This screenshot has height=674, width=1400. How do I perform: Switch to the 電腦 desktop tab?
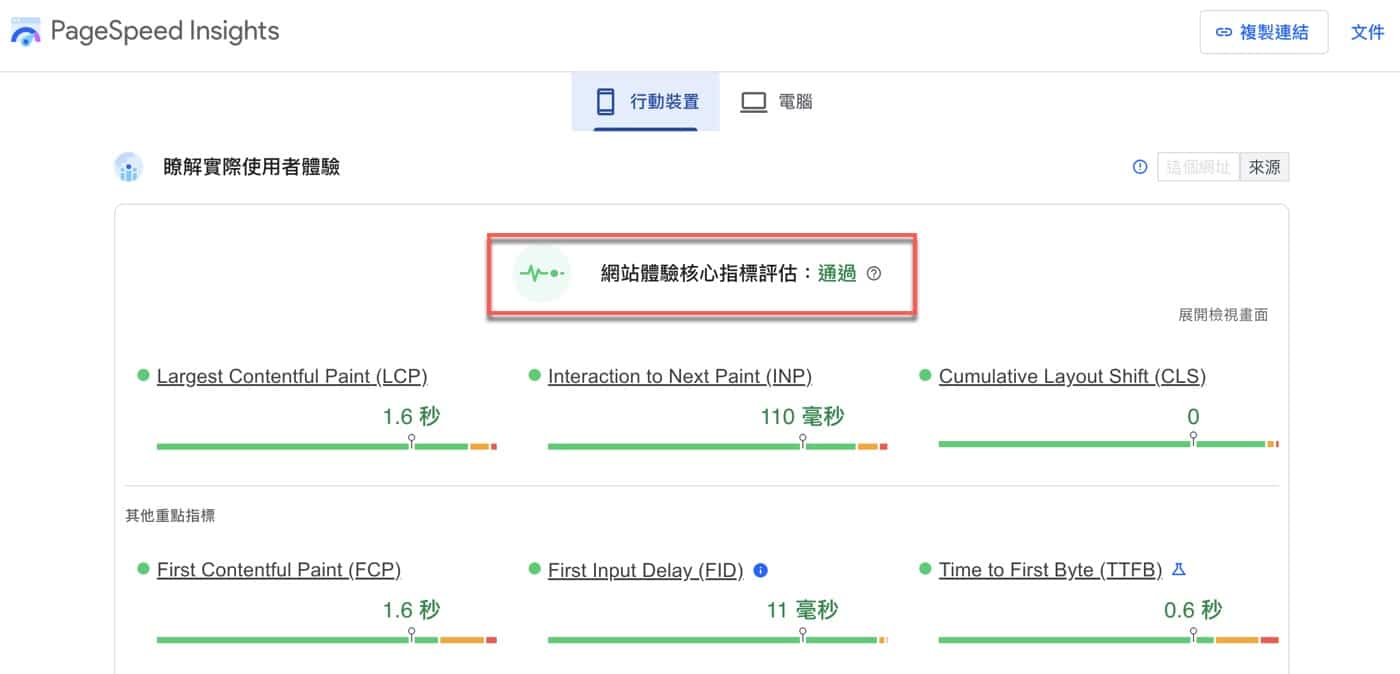[x=777, y=101]
